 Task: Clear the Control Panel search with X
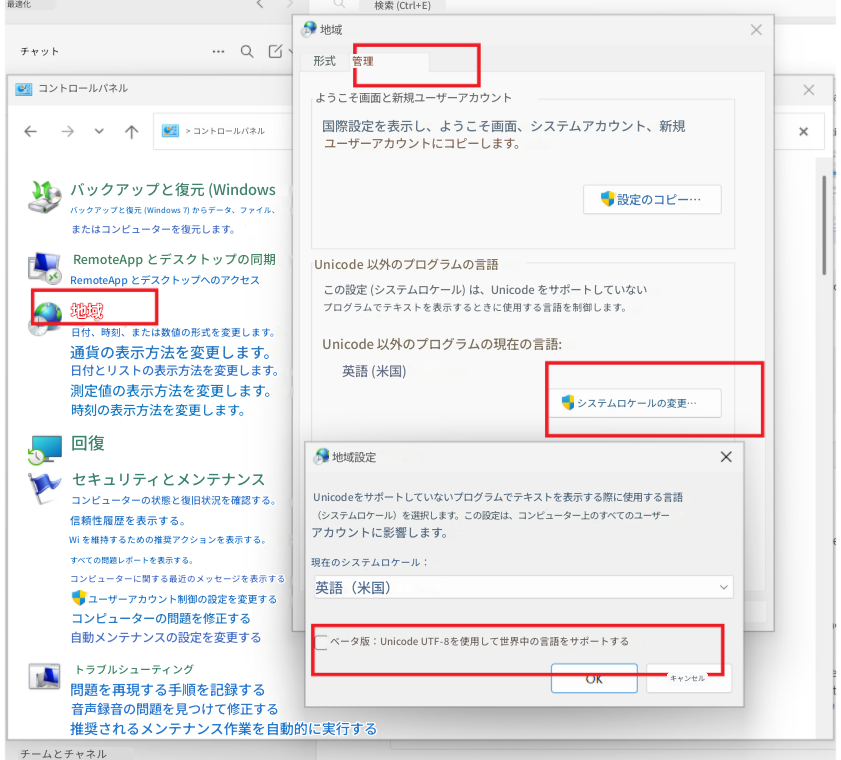pos(803,131)
